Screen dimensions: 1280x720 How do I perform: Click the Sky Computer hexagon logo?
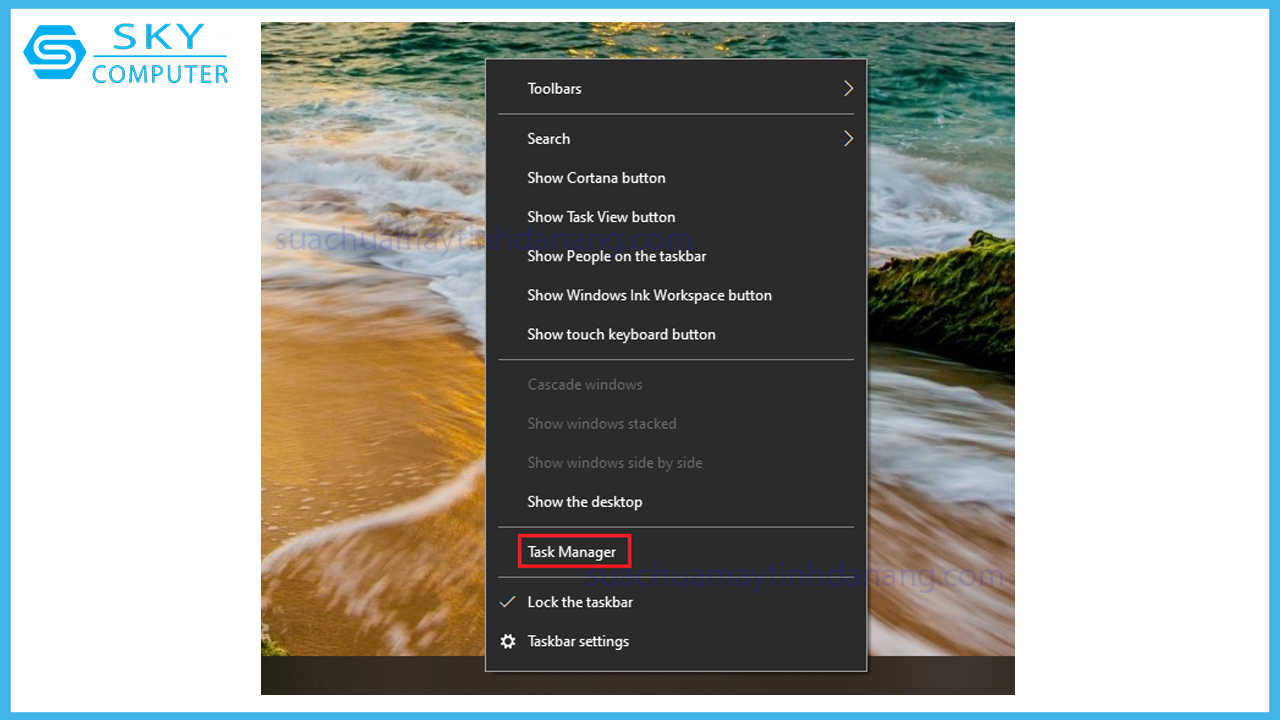tap(55, 52)
